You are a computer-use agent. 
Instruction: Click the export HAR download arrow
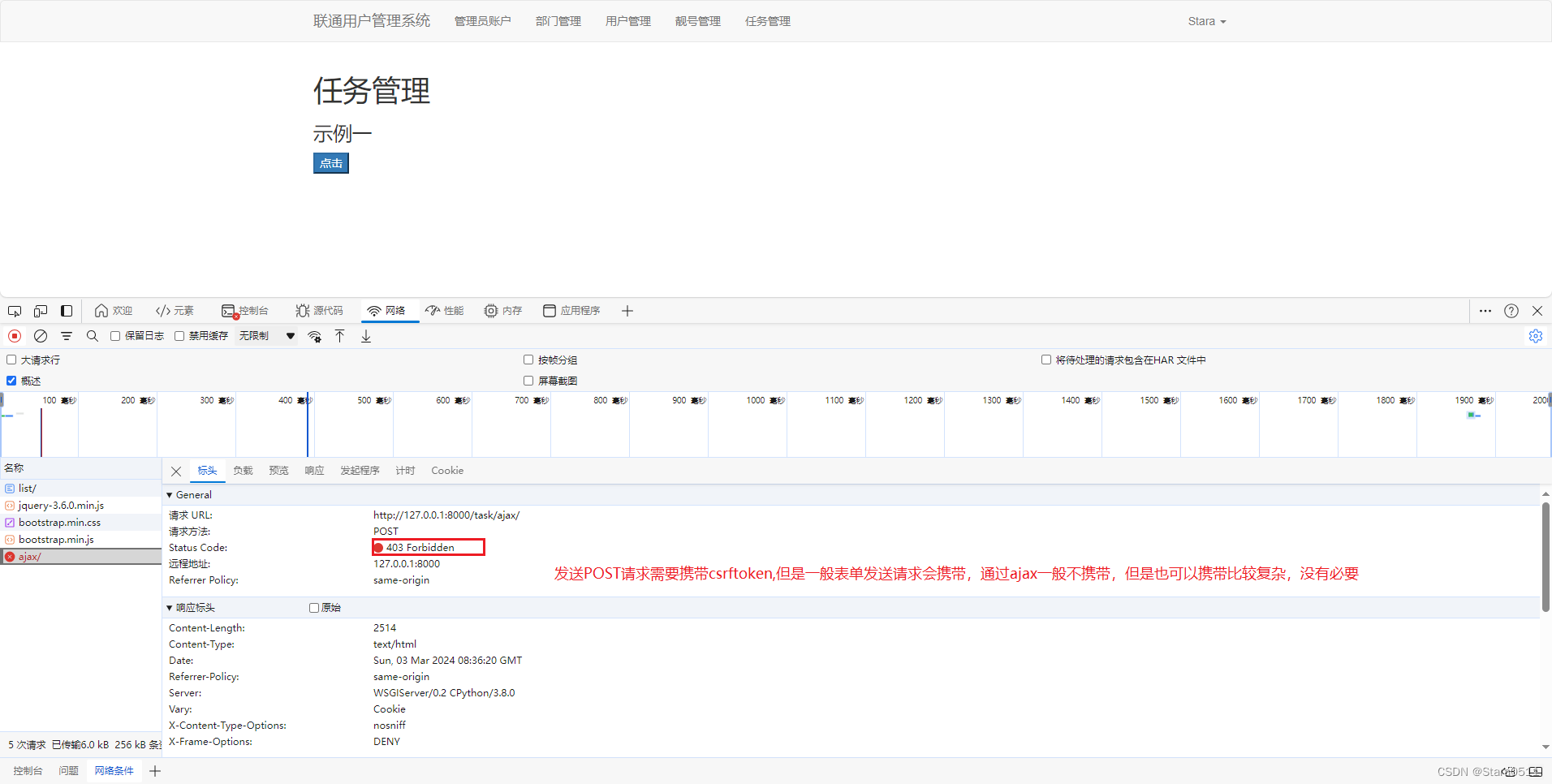click(x=366, y=336)
